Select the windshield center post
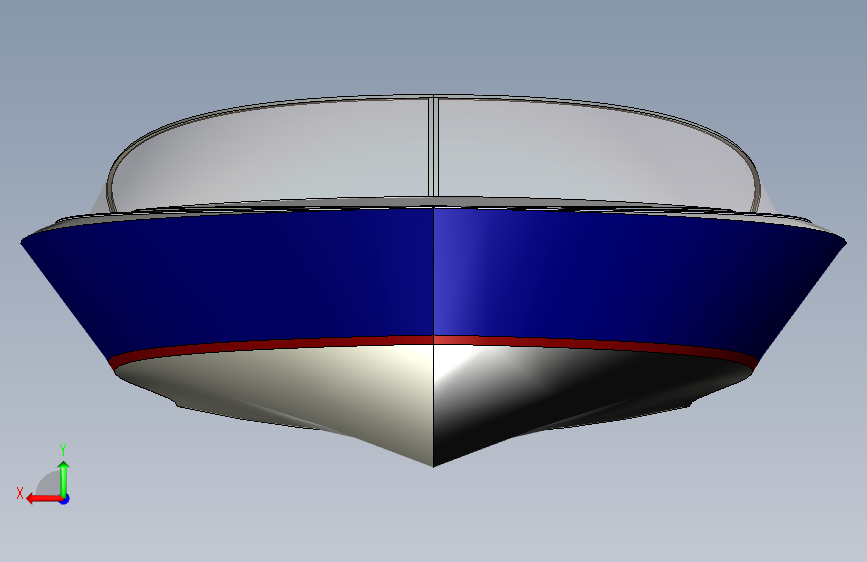867x562 pixels. [x=434, y=146]
